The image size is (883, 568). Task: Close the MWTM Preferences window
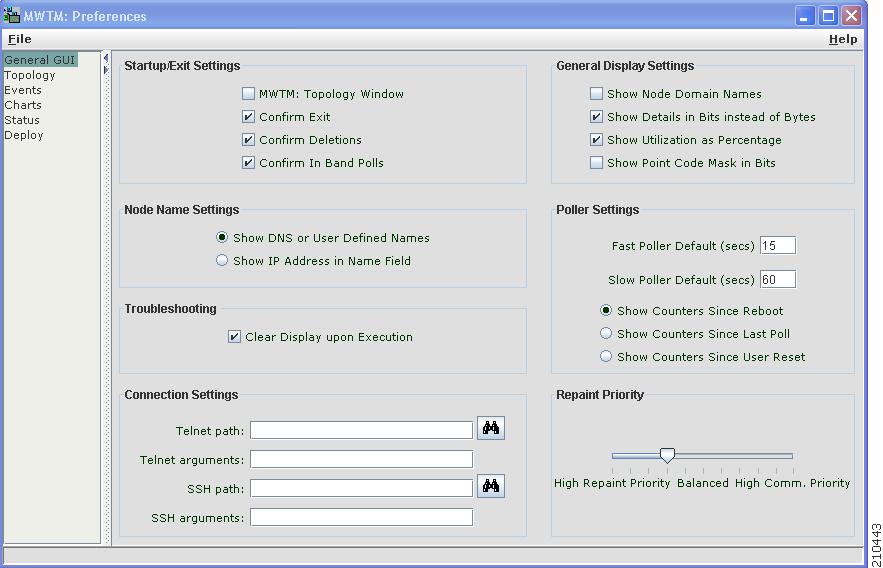pos(852,15)
